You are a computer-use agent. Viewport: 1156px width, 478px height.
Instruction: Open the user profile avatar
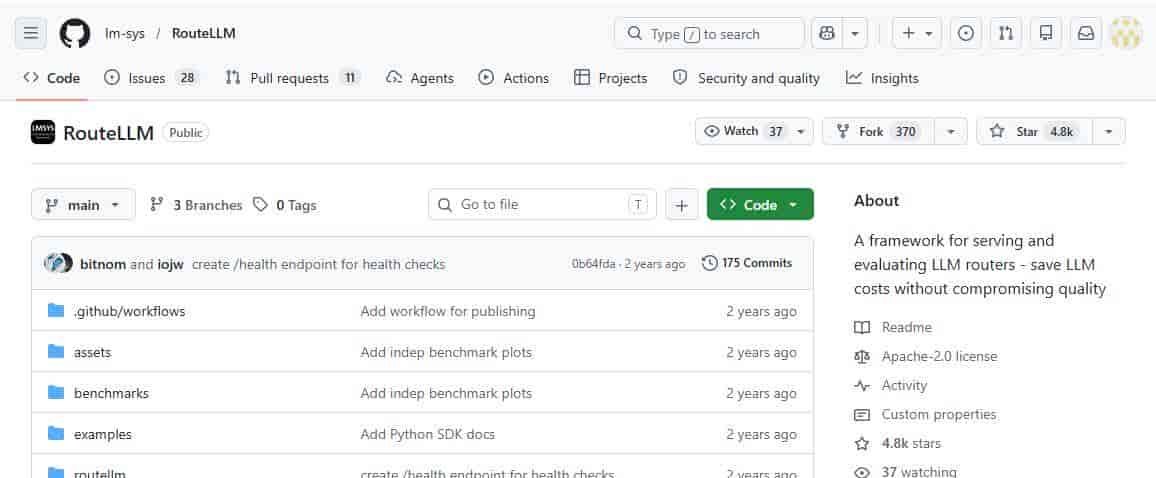point(1126,33)
